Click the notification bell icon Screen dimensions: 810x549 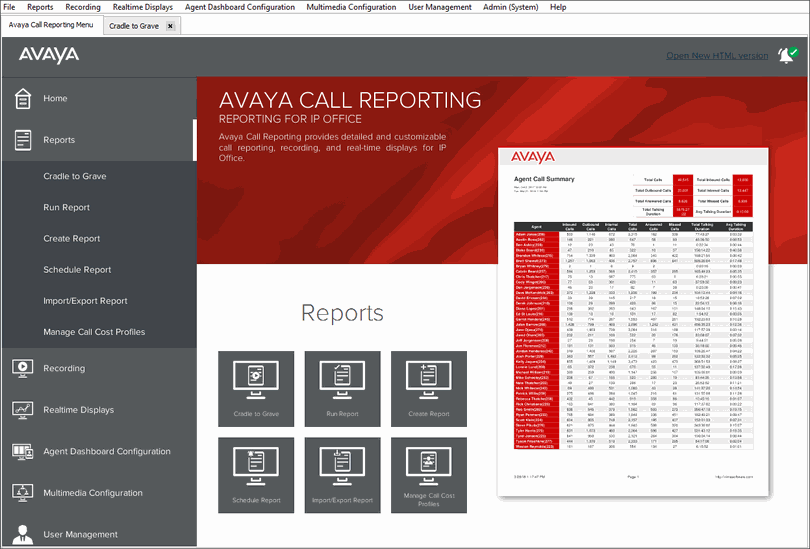tap(787, 55)
